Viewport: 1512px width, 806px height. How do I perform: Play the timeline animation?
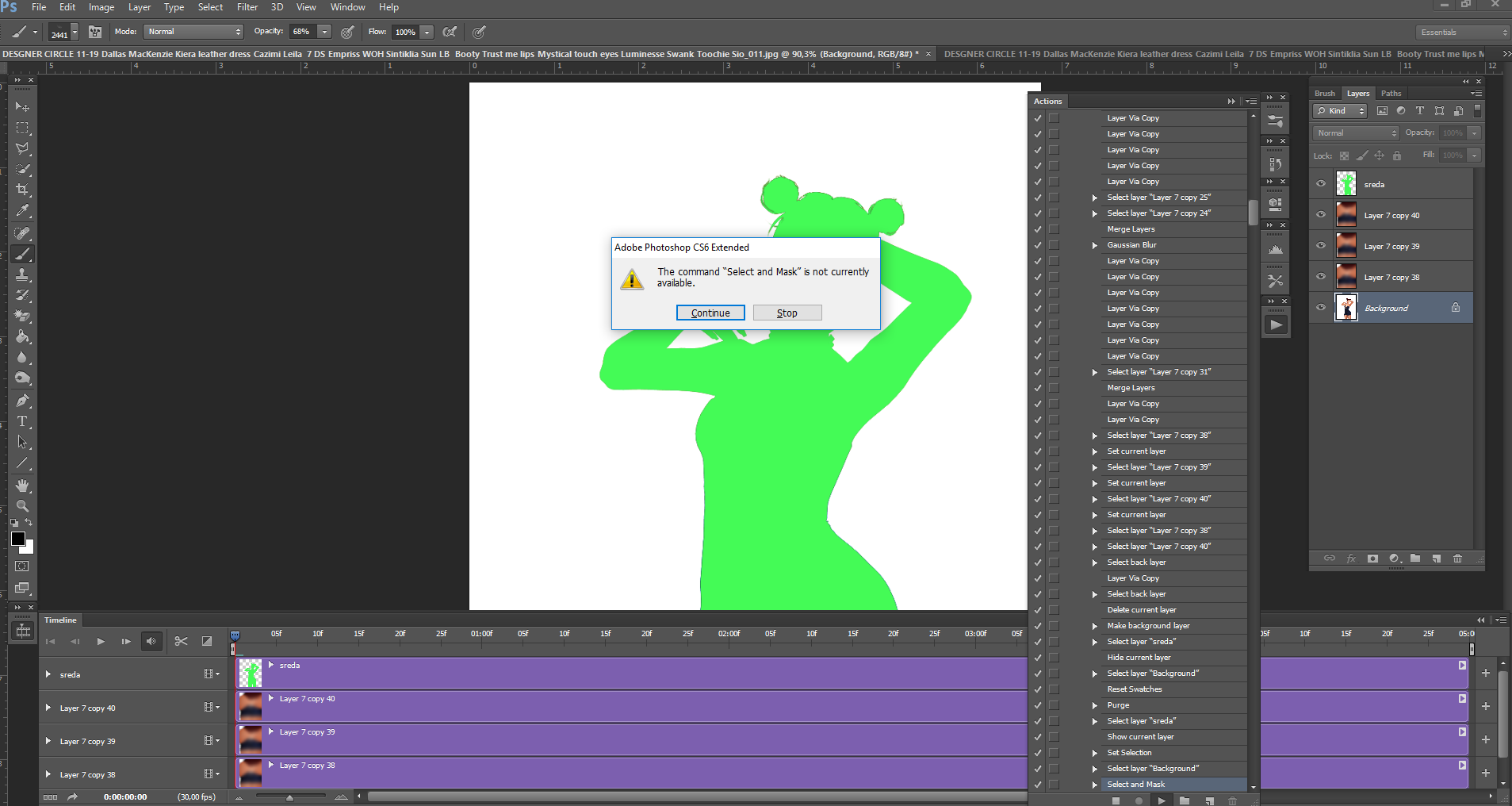[101, 641]
